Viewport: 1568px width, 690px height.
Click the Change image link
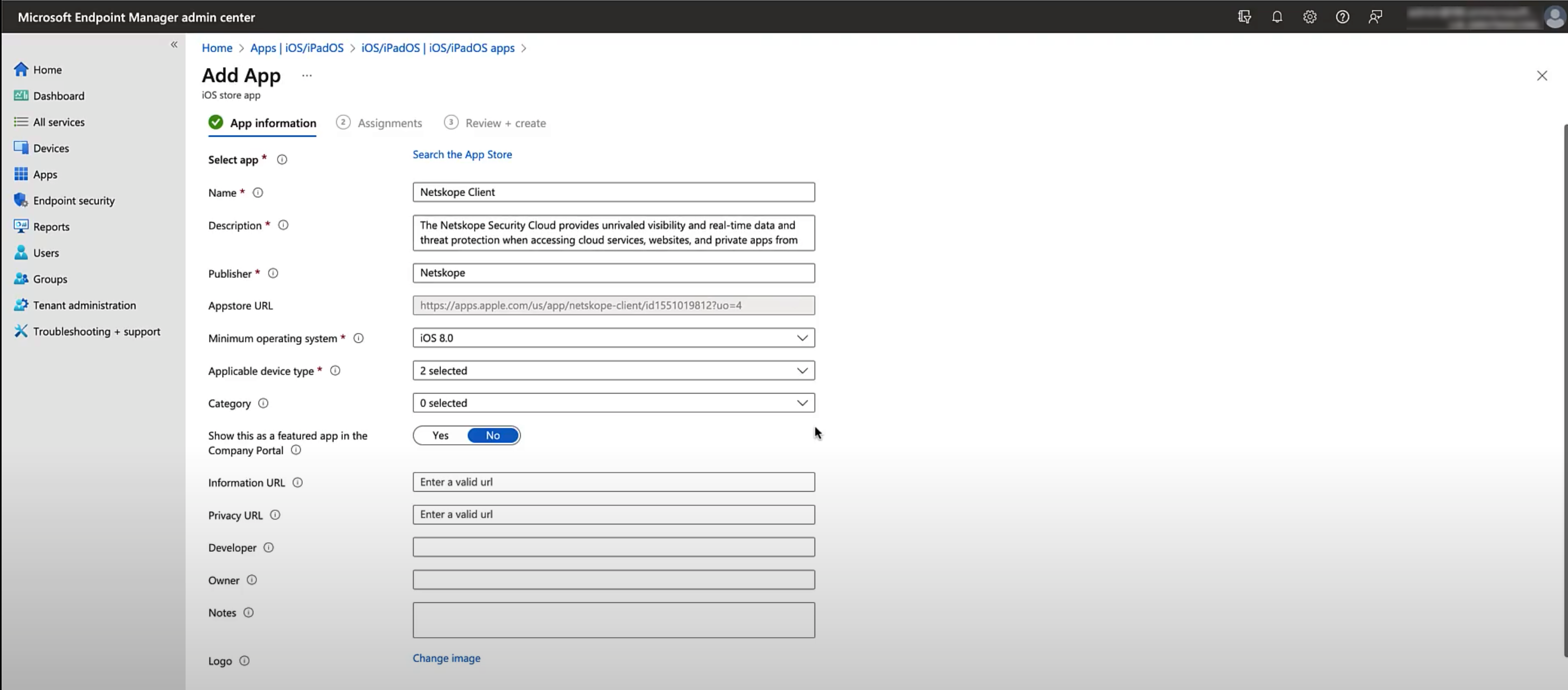point(447,658)
